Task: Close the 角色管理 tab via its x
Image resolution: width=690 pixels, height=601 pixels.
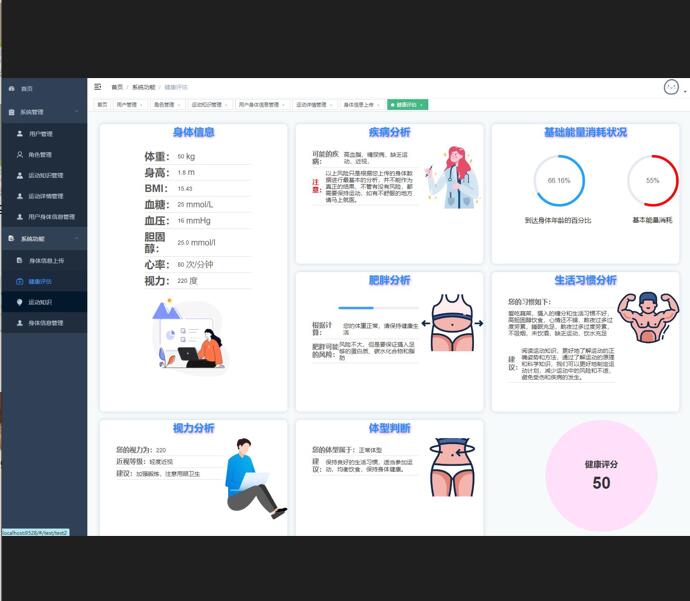Action: click(179, 105)
